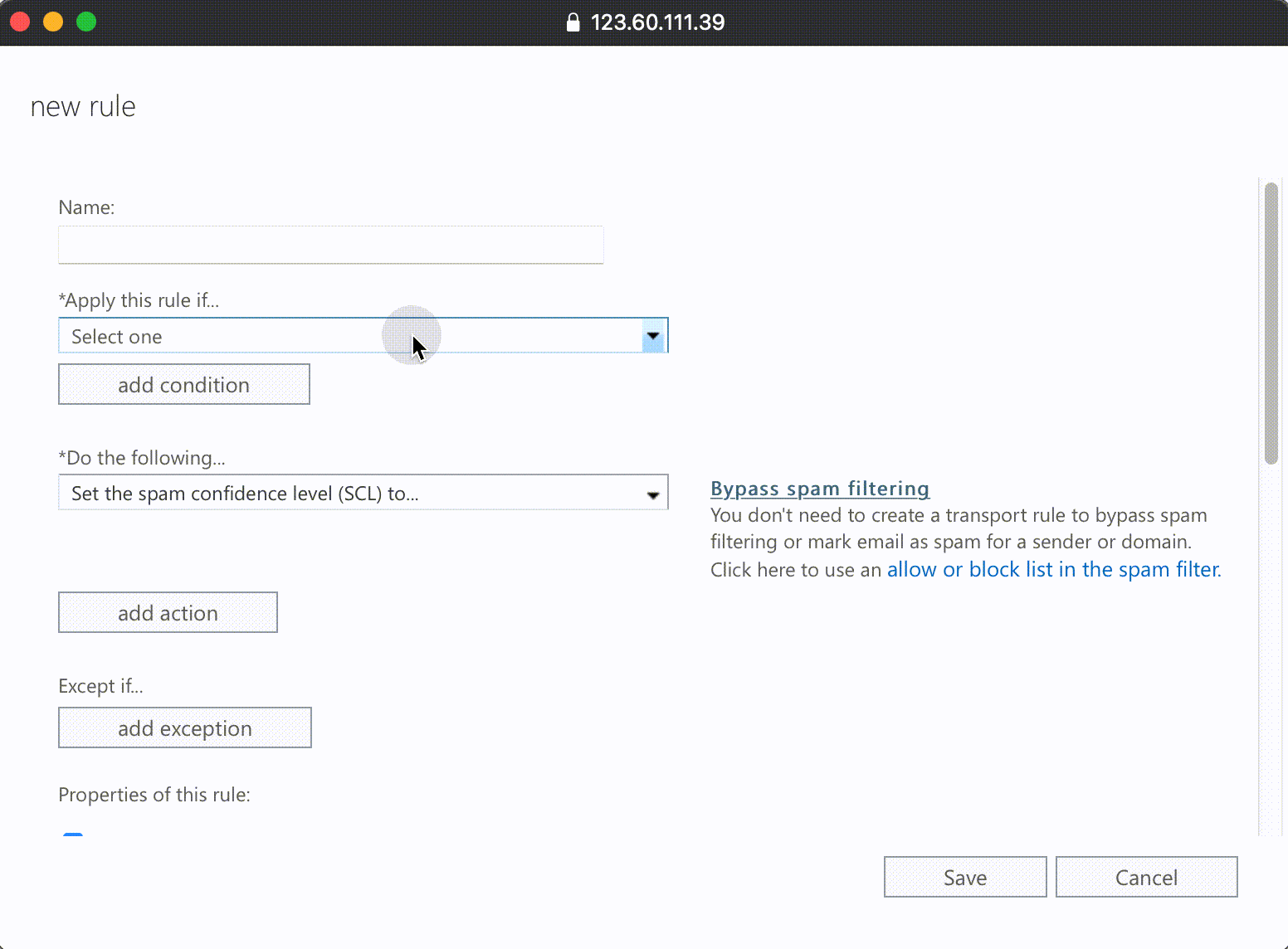
Task: Click the add condition button
Action: point(183,385)
